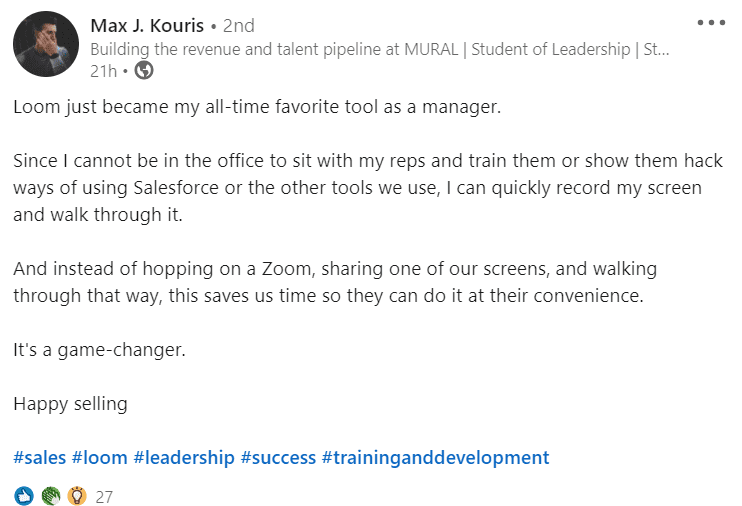Click the globe public visibility icon
Viewport: 742px width, 506px height.
coord(144,71)
